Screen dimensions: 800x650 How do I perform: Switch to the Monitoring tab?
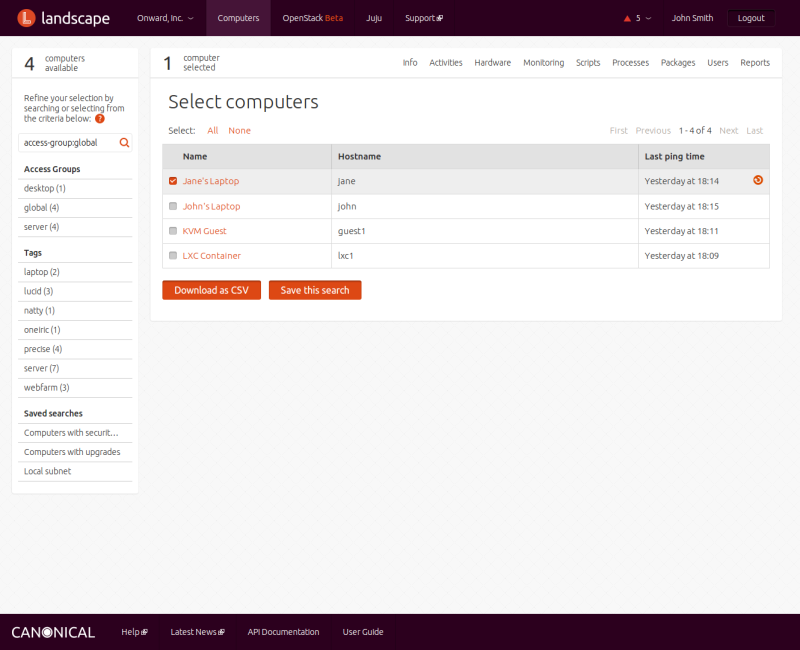[x=543, y=63]
